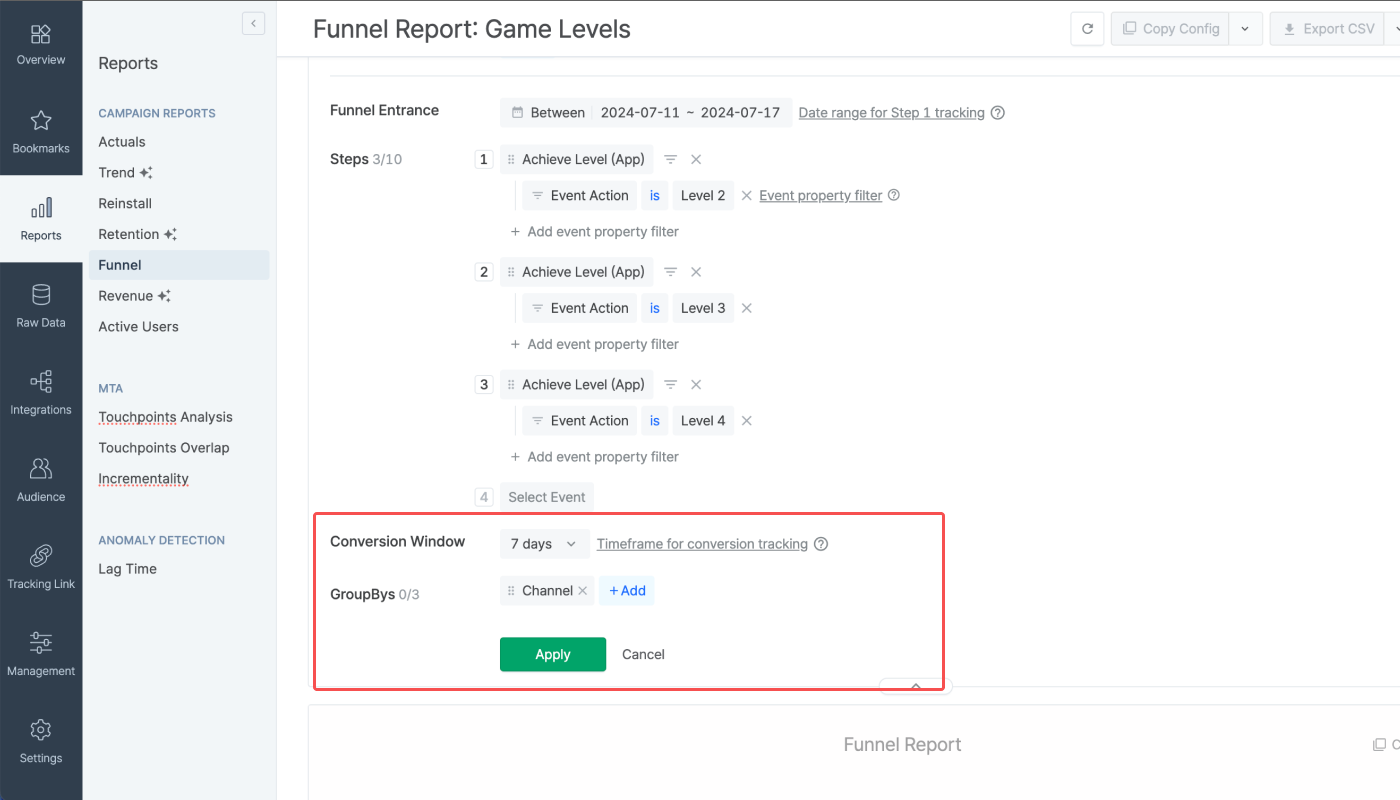Open the Lag Time report
The width and height of the screenshot is (1400, 800).
127,569
